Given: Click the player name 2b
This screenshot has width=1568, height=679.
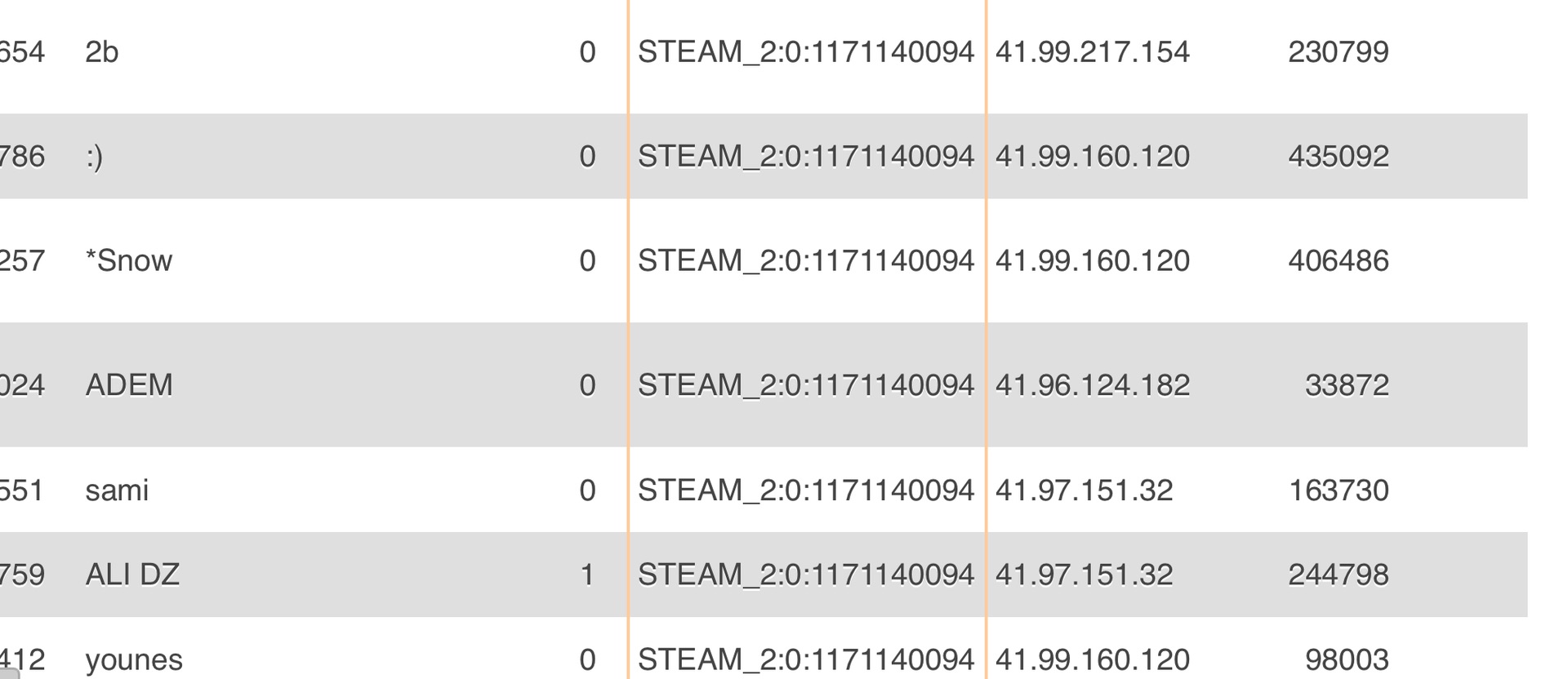Looking at the screenshot, I should tap(102, 52).
